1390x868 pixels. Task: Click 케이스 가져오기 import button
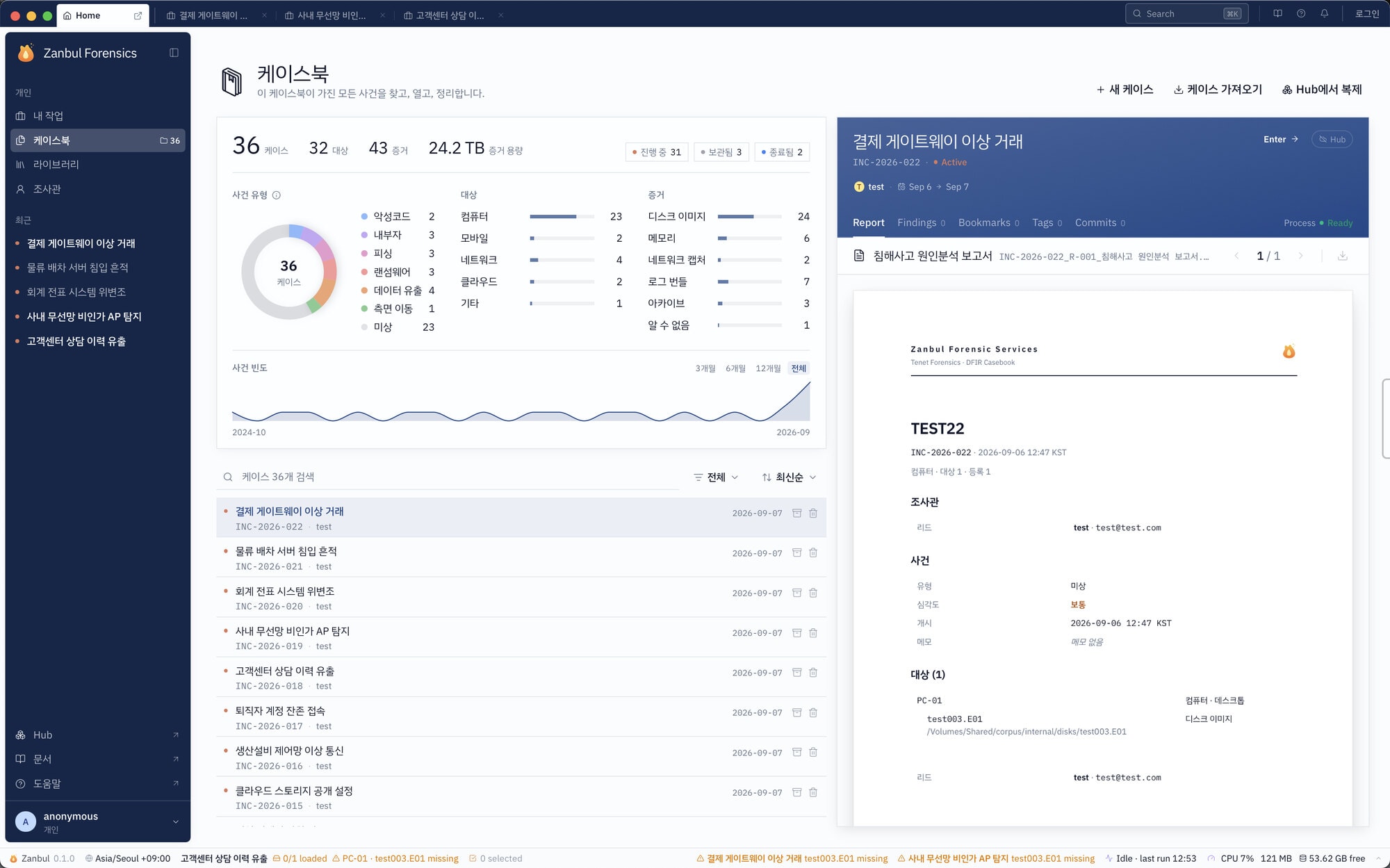[1218, 90]
